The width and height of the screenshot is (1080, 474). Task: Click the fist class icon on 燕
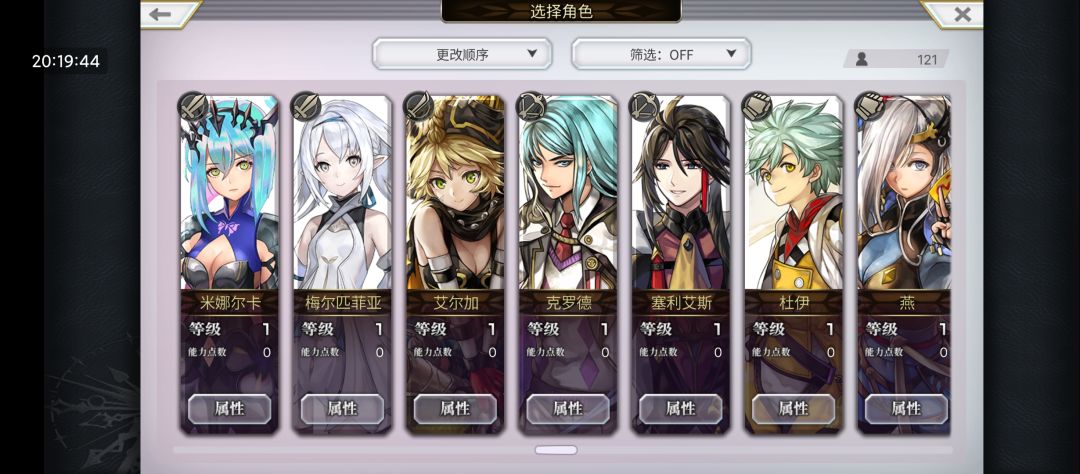tap(869, 106)
